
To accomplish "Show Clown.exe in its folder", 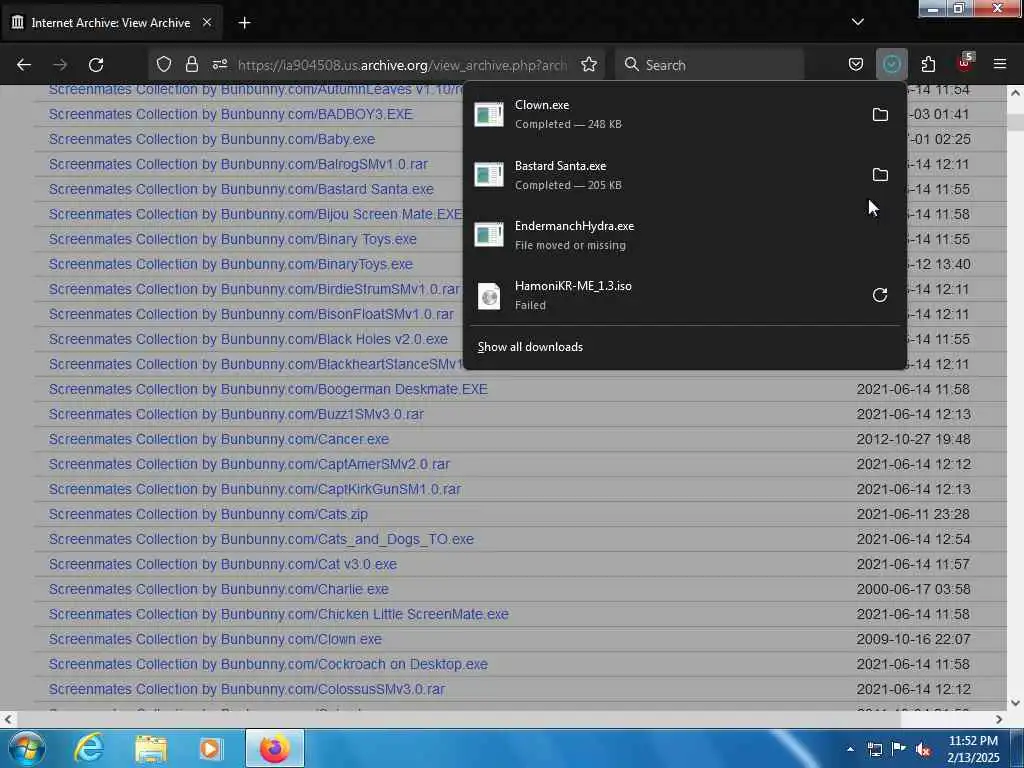I will coord(880,114).
